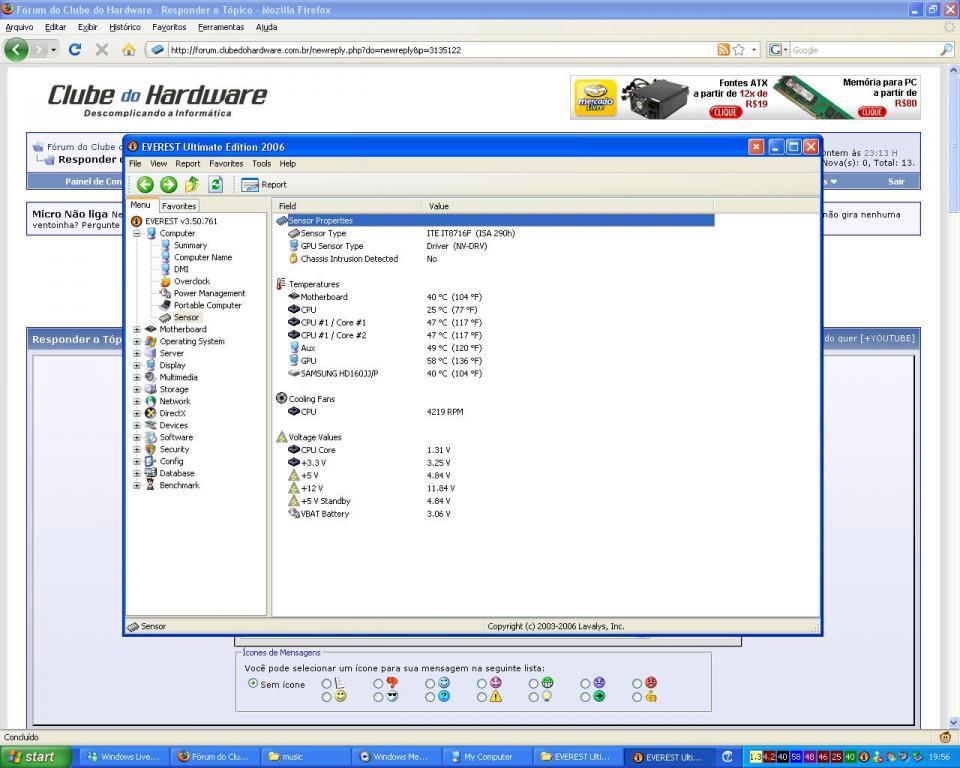Choose the light bulb message icon
This screenshot has height=768, width=960.
pos(533,697)
